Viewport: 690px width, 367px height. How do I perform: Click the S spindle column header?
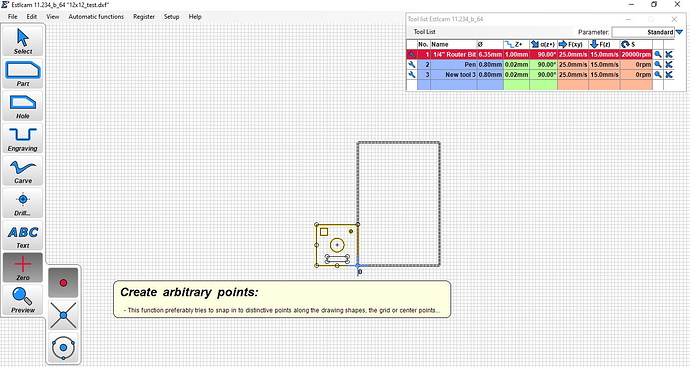point(636,44)
